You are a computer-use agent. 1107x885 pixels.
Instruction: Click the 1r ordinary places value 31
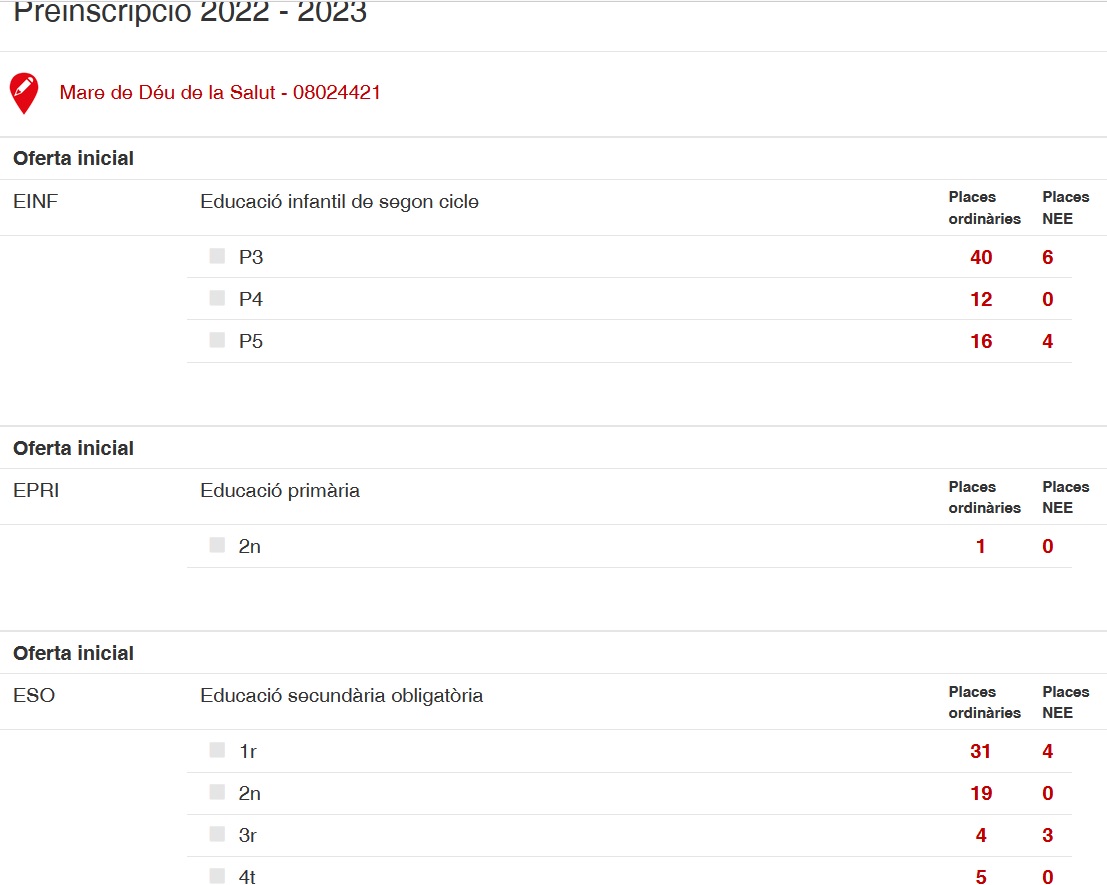click(x=980, y=751)
